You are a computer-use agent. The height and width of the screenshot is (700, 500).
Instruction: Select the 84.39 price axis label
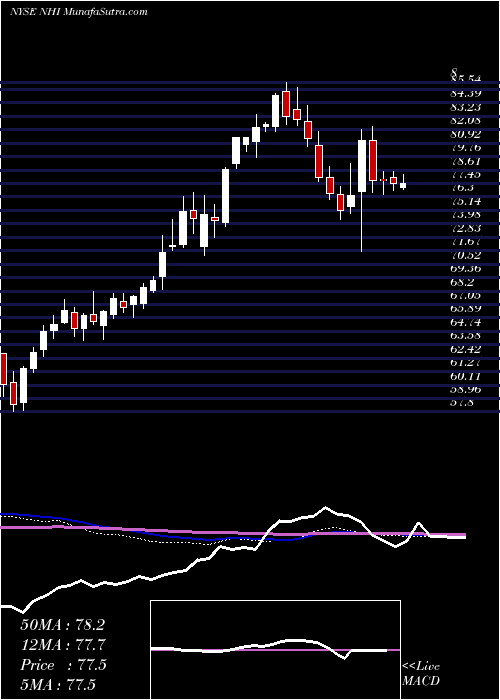(x=466, y=94)
